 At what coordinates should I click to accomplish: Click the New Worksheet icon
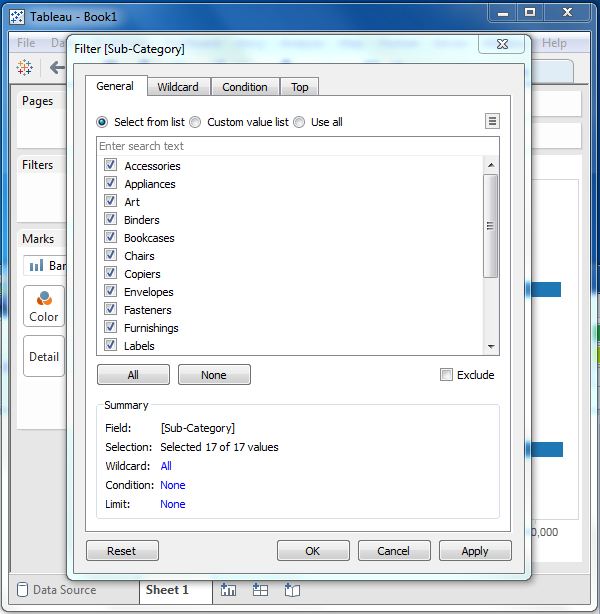coord(228,590)
